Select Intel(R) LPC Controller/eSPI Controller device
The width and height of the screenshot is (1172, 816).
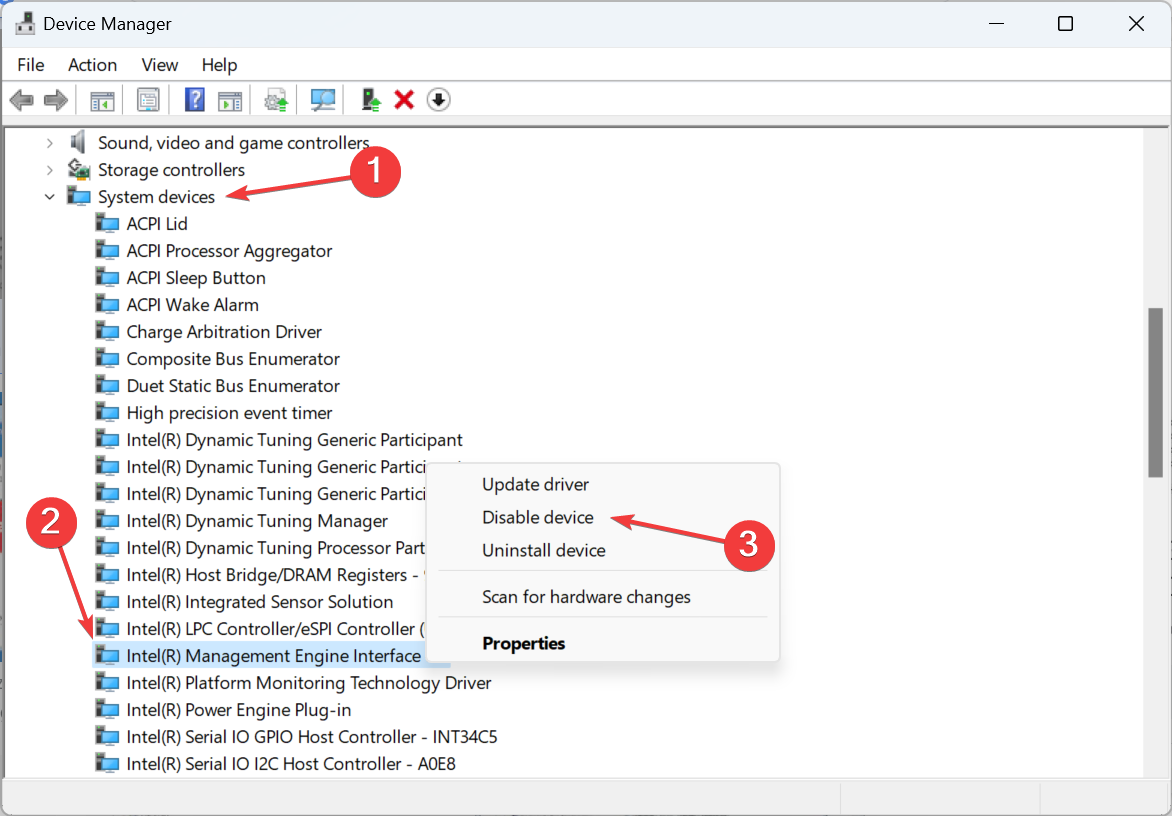275,628
